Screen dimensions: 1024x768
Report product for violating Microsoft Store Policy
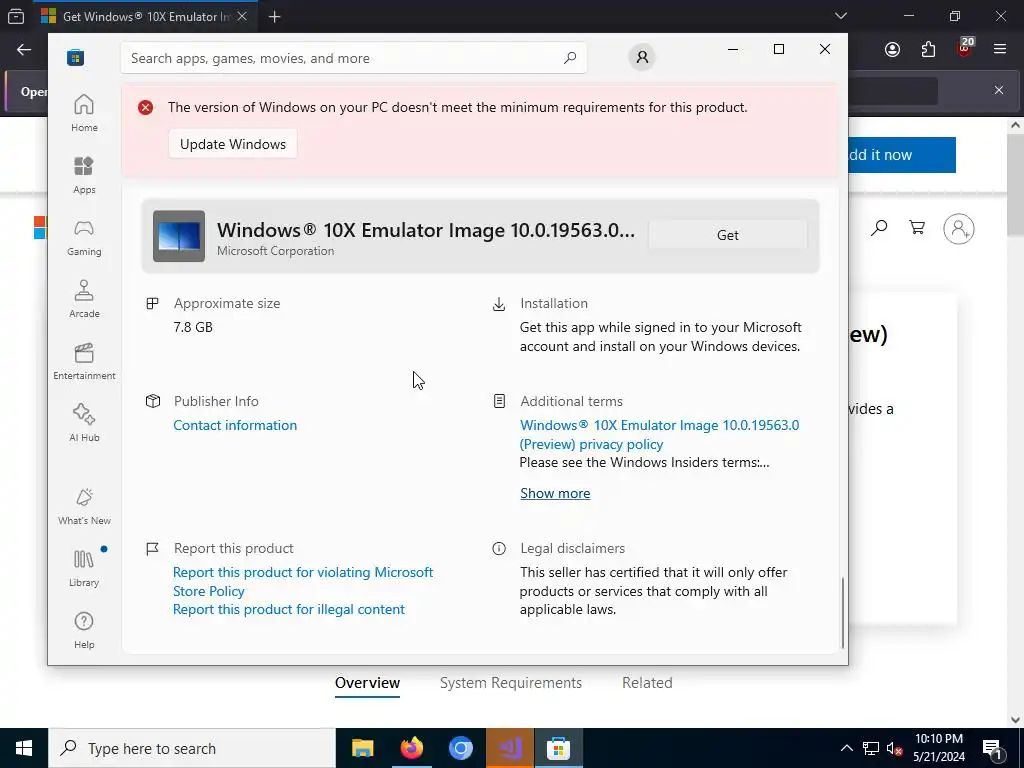303,581
